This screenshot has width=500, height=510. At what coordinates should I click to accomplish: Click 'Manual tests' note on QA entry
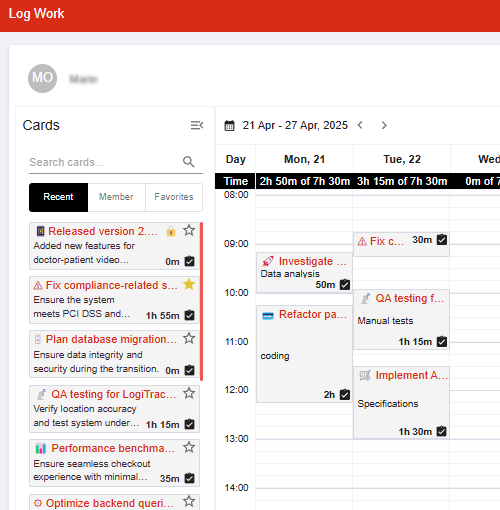(x=385, y=321)
